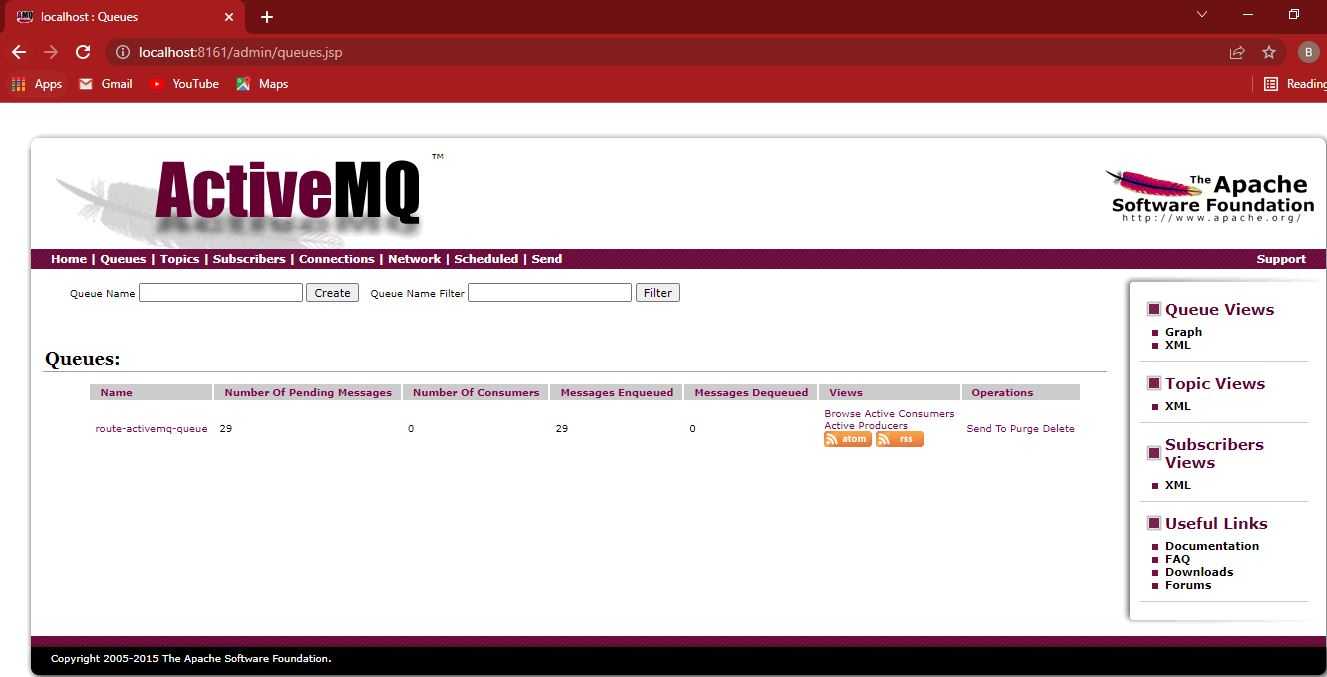1327x677 pixels.
Task: Go to the Subscribers menu item
Action: pyautogui.click(x=249, y=259)
